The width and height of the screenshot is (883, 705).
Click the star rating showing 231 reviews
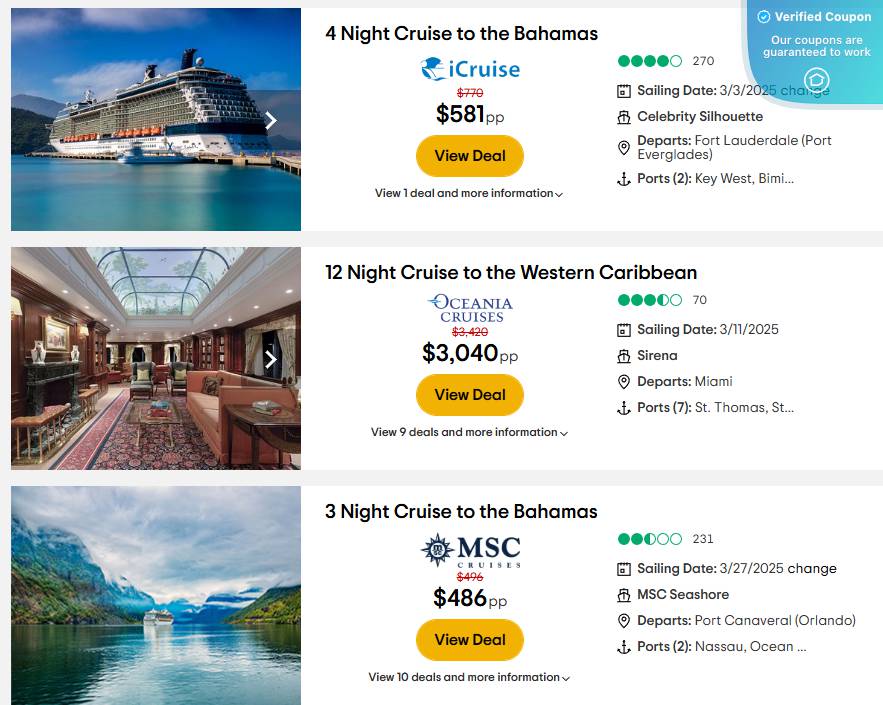pos(650,539)
